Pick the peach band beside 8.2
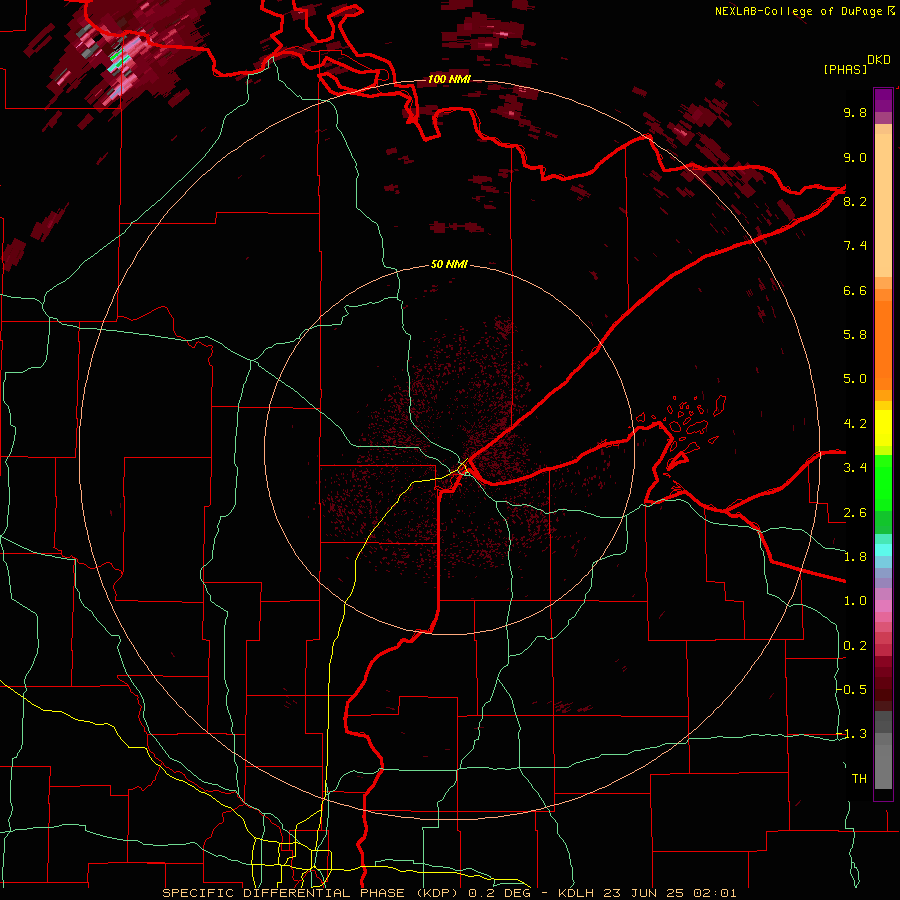The width and height of the screenshot is (900, 900). coord(883,205)
